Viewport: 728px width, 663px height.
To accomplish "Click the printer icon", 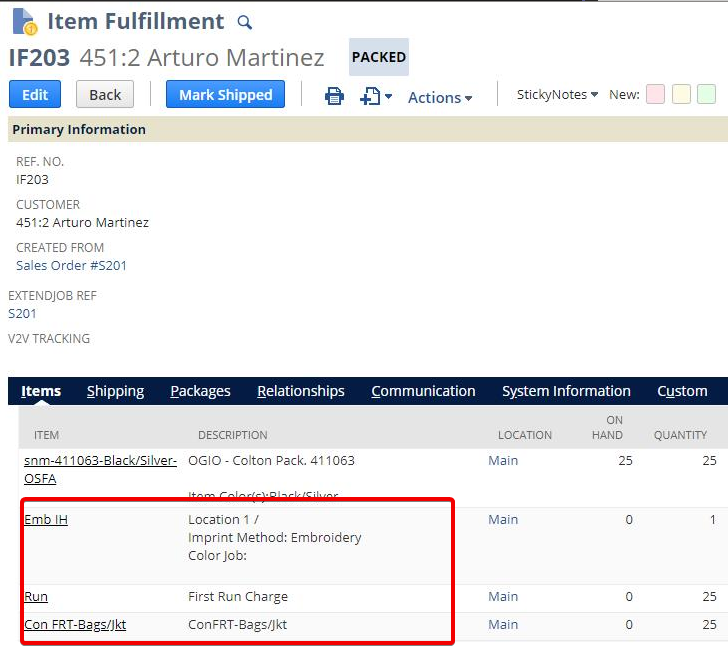I will (x=334, y=96).
